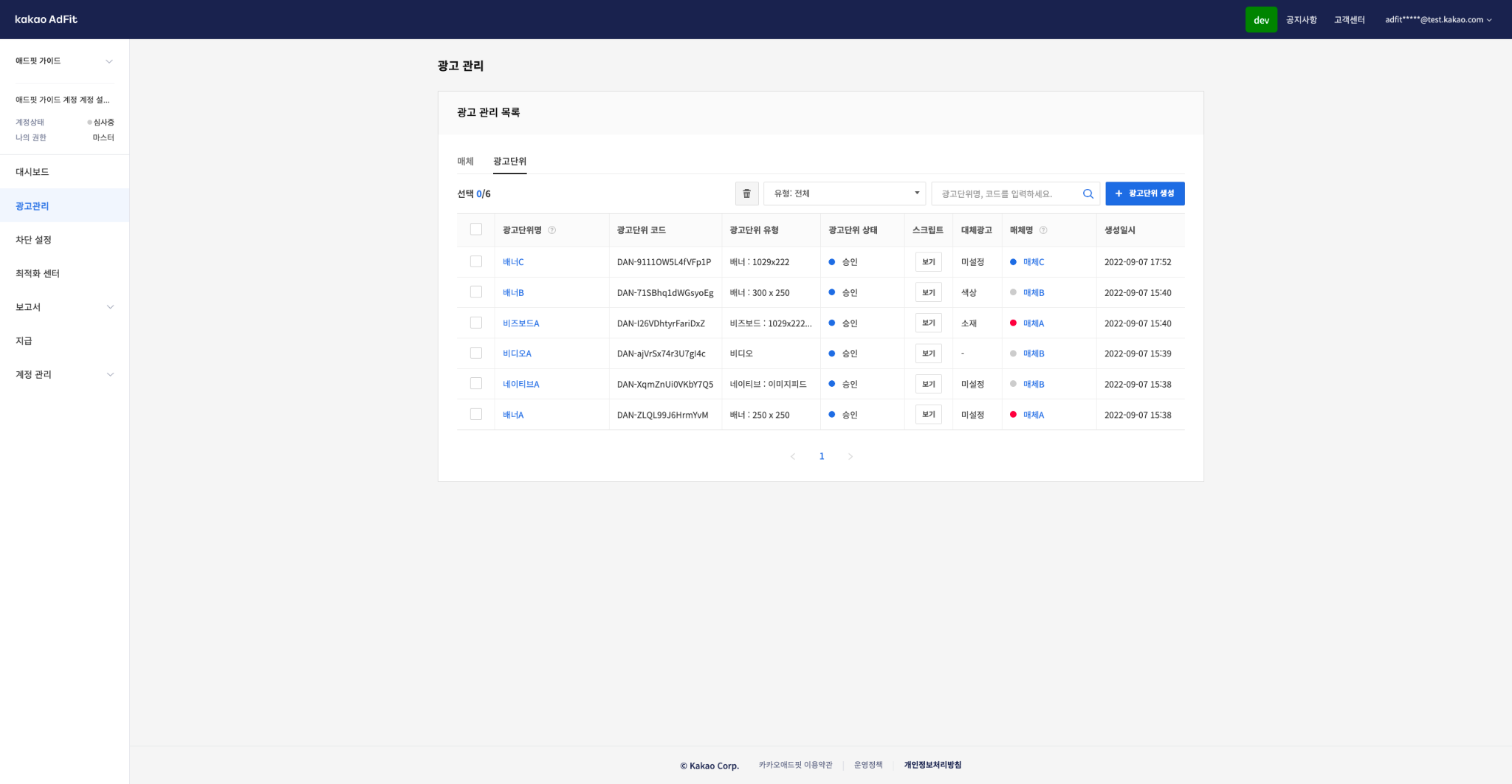Go to previous page arrow

[x=793, y=457]
